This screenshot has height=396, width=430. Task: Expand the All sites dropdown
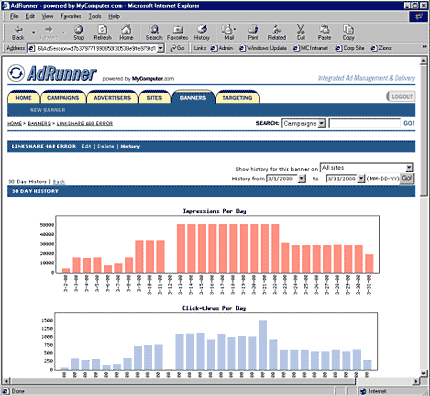(x=409, y=168)
